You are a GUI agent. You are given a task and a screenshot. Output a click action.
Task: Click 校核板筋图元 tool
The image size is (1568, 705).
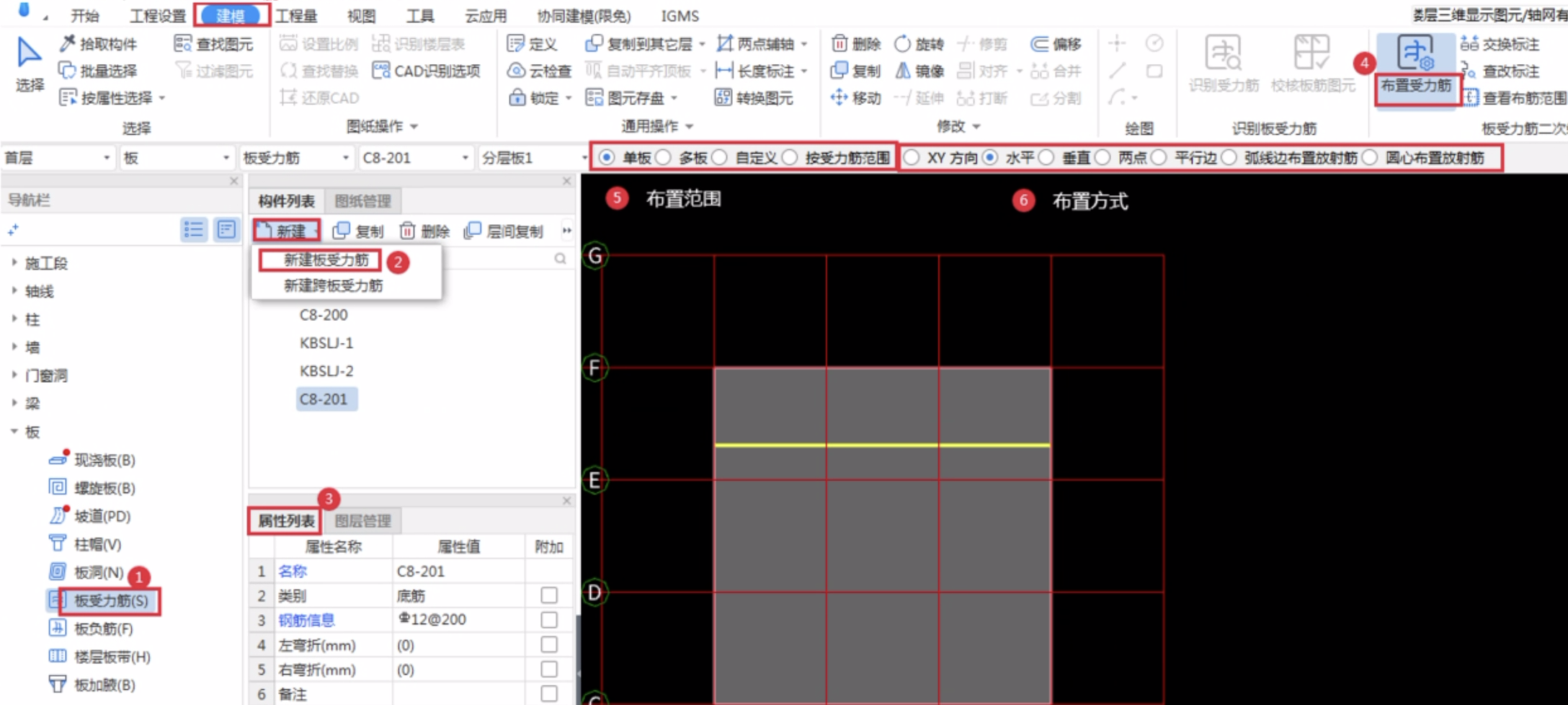click(1313, 63)
